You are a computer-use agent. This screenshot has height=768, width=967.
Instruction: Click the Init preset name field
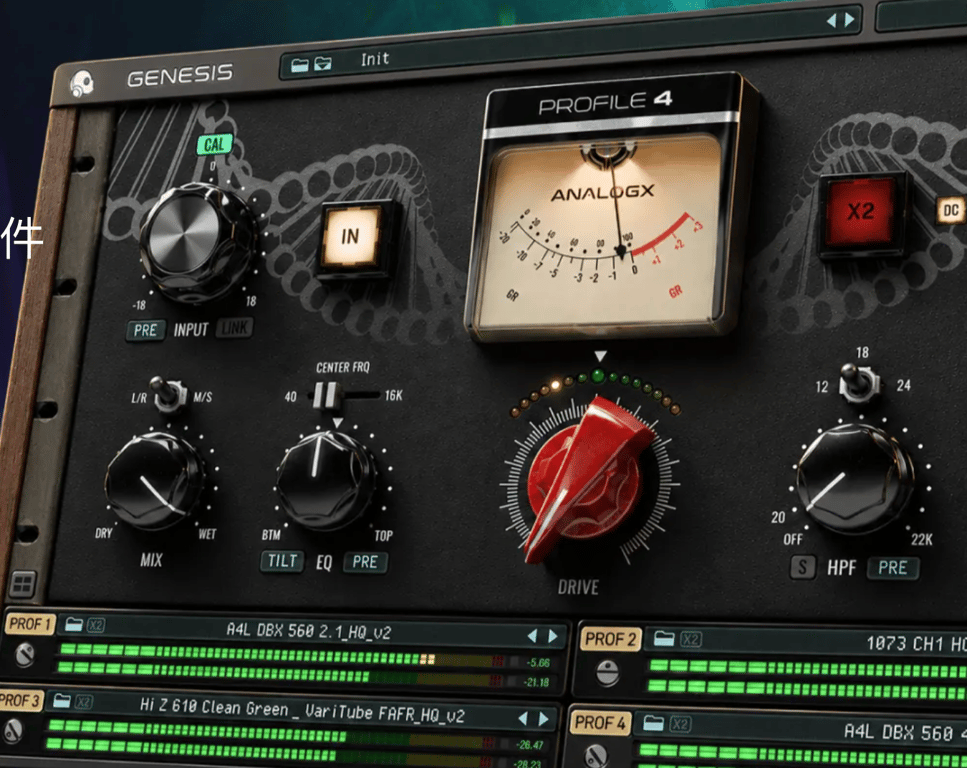[x=375, y=59]
